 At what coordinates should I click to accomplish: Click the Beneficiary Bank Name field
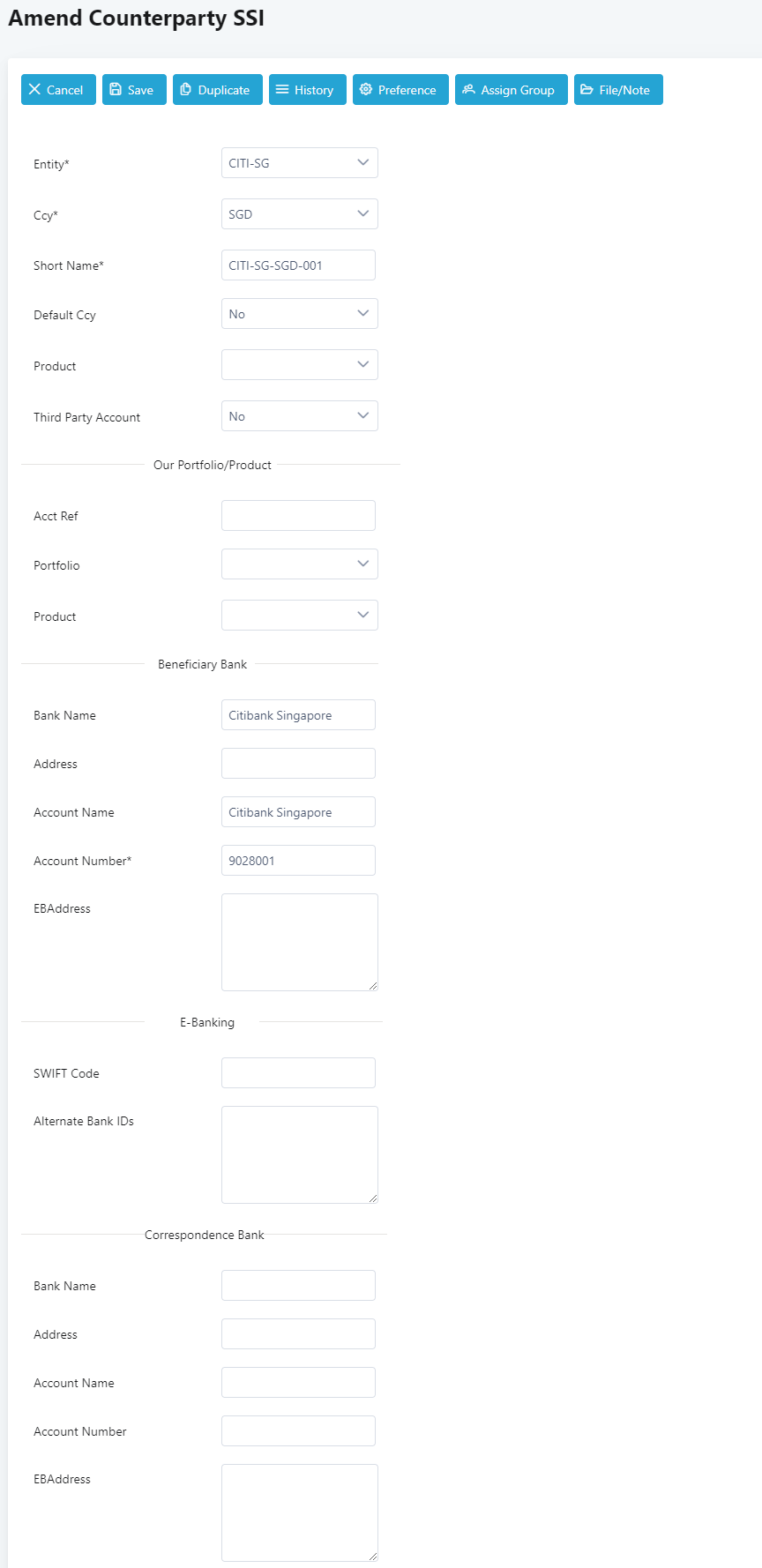(298, 715)
